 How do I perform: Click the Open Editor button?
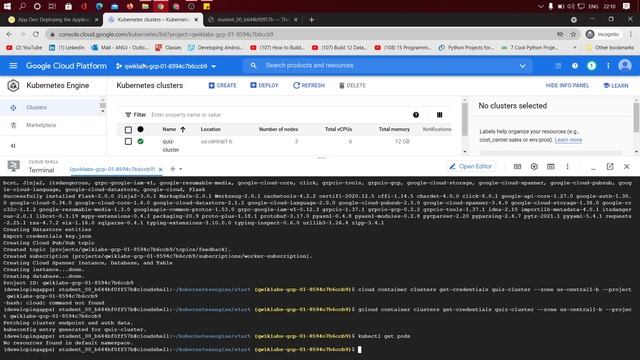[470, 167]
